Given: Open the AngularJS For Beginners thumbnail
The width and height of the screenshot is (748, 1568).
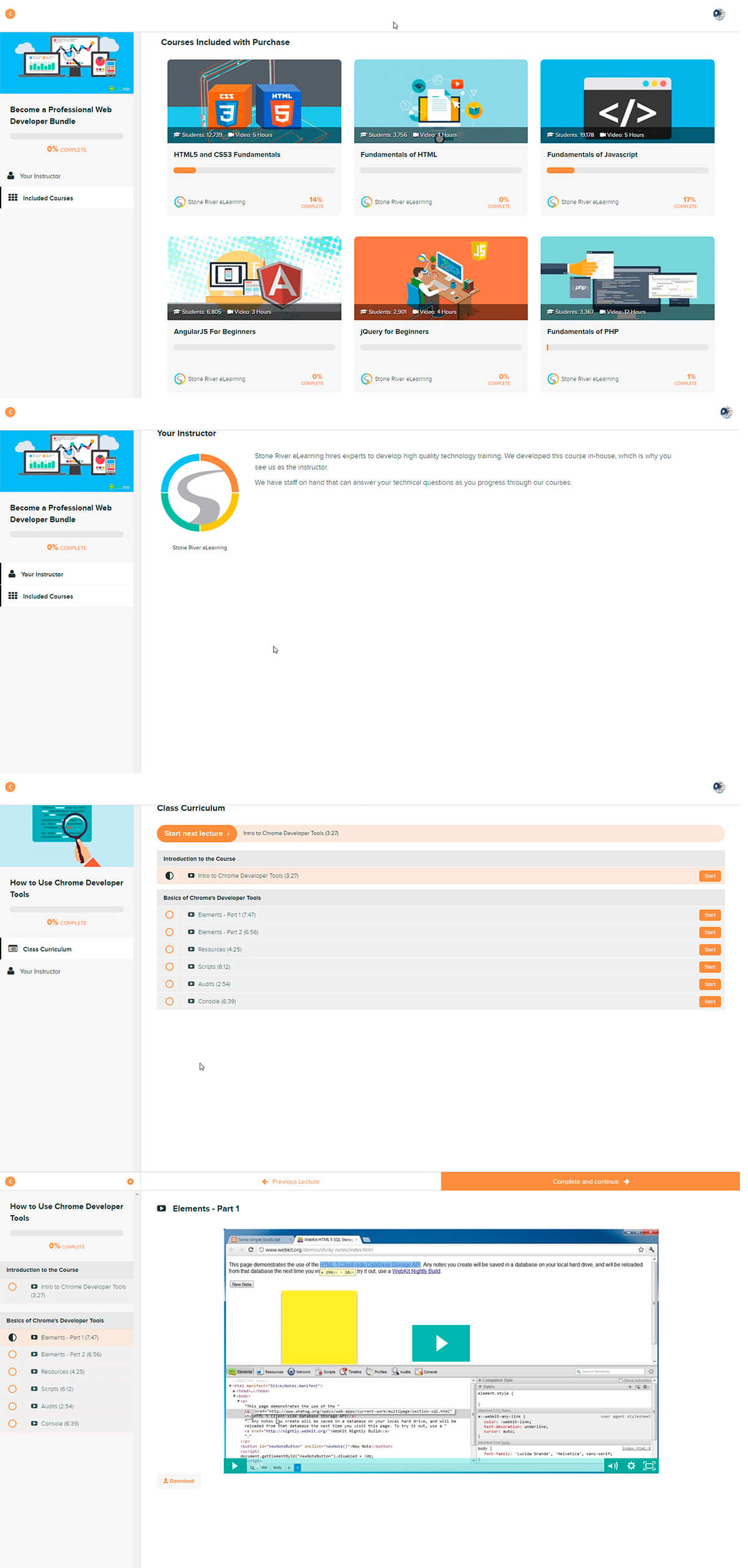Looking at the screenshot, I should point(254,278).
